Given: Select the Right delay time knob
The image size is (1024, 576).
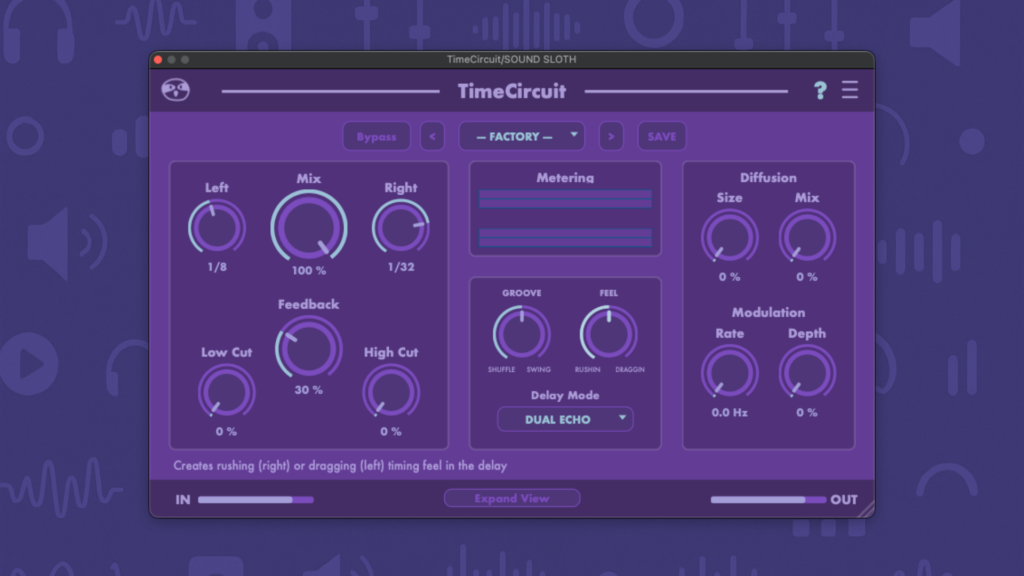Looking at the screenshot, I should (401, 228).
